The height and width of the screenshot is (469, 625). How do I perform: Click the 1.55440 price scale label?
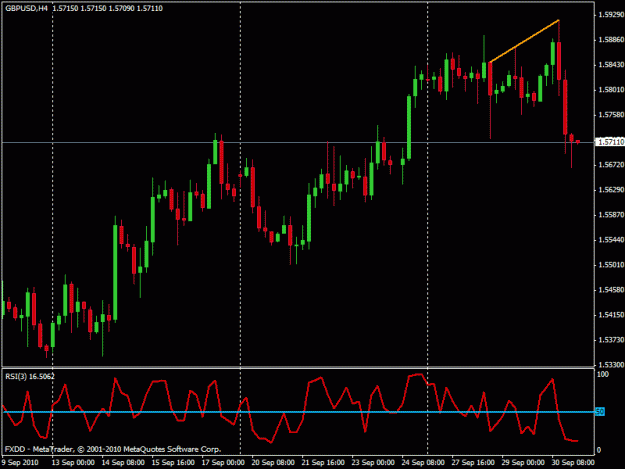tap(611, 240)
